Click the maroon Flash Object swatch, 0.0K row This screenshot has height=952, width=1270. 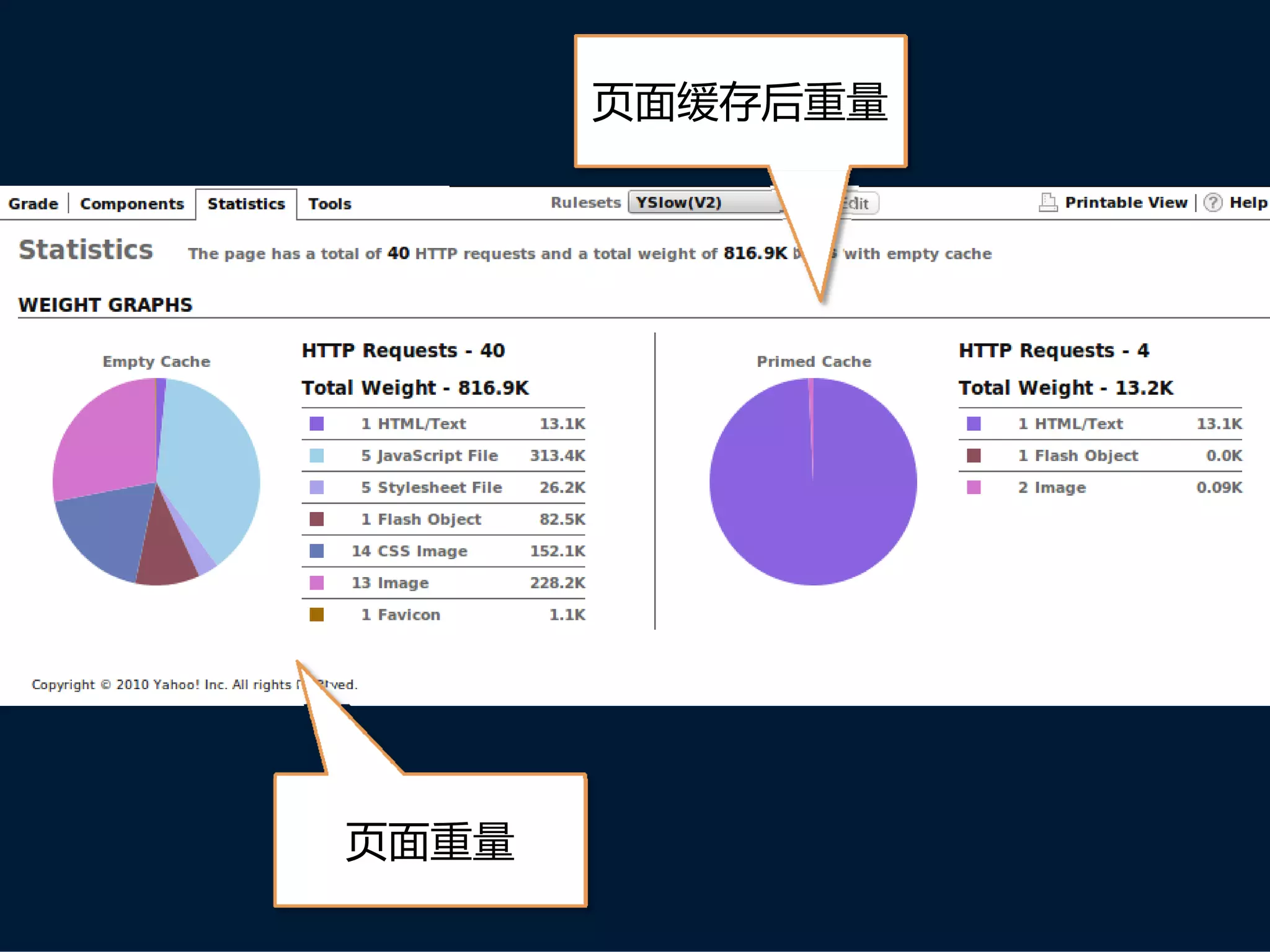pos(974,456)
